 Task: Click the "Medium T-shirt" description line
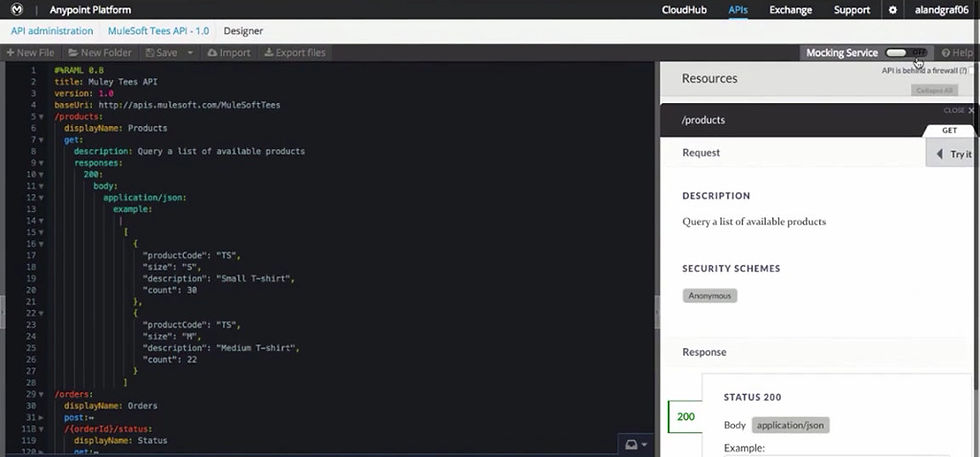221,348
